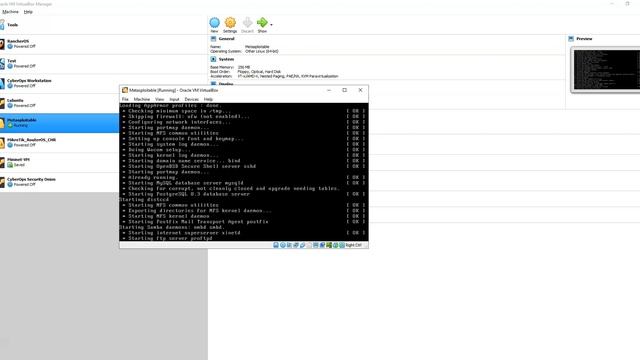Open View menu in Metasploitable window
The height and width of the screenshot is (360, 640).
(160, 99)
